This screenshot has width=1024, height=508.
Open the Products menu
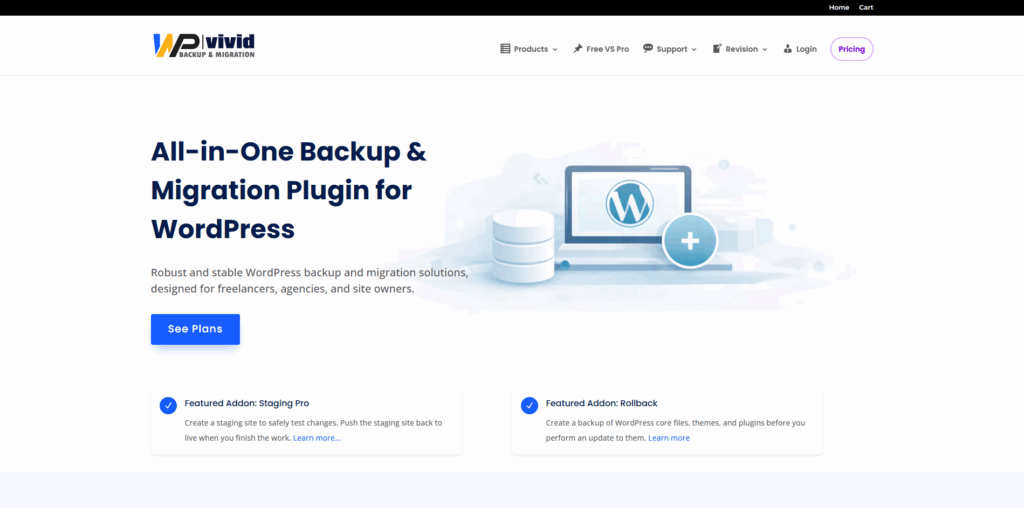(x=529, y=49)
